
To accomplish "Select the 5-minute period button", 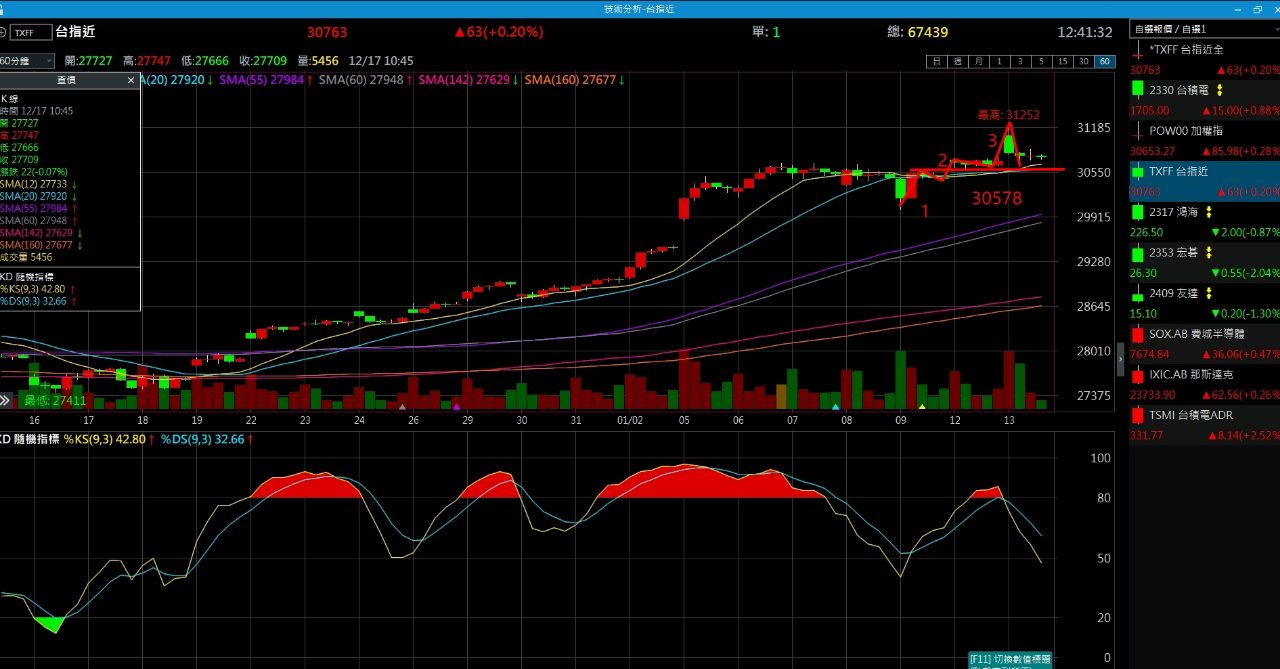I will click(1041, 61).
